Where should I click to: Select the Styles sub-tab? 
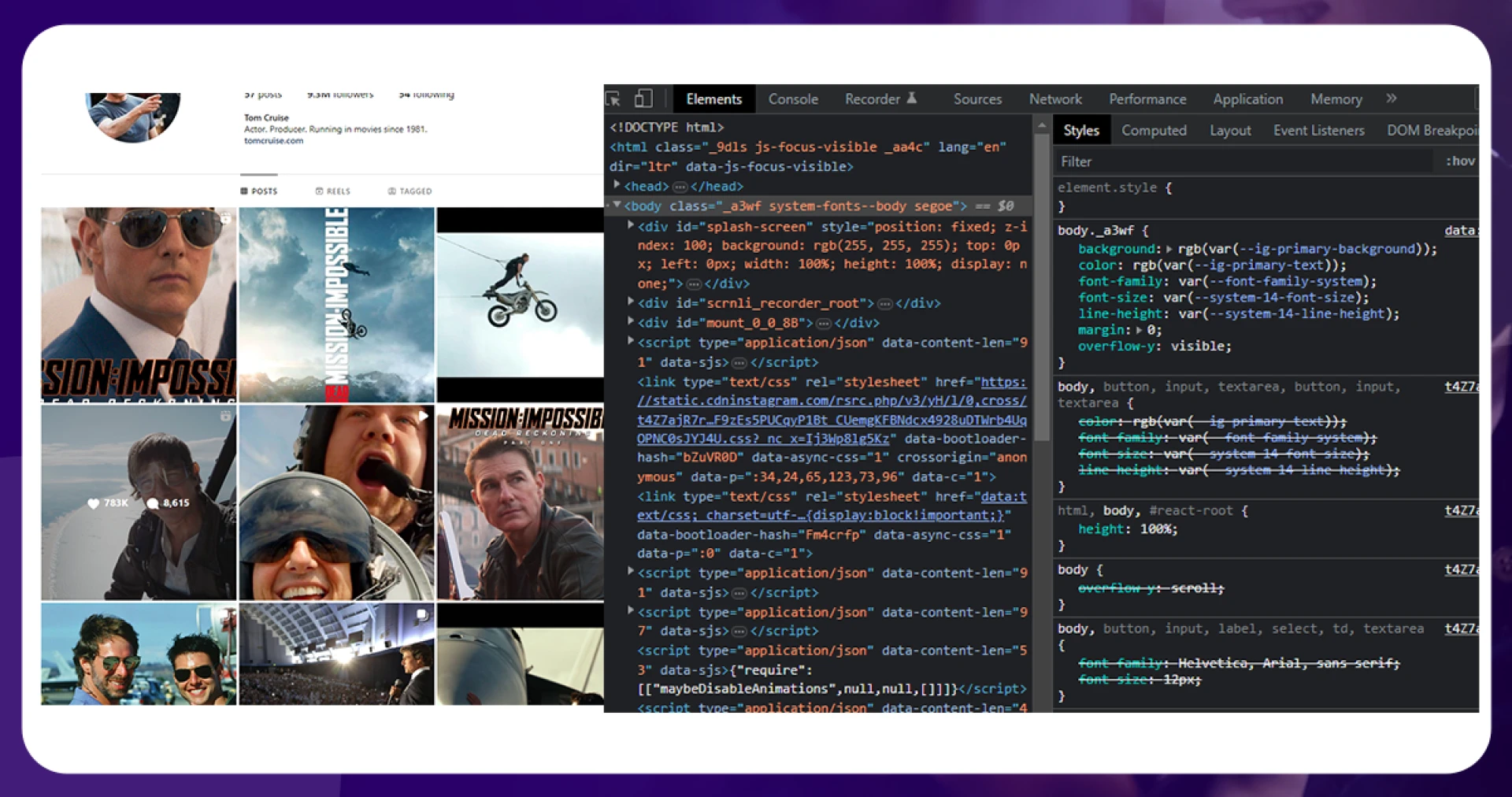click(x=1080, y=131)
